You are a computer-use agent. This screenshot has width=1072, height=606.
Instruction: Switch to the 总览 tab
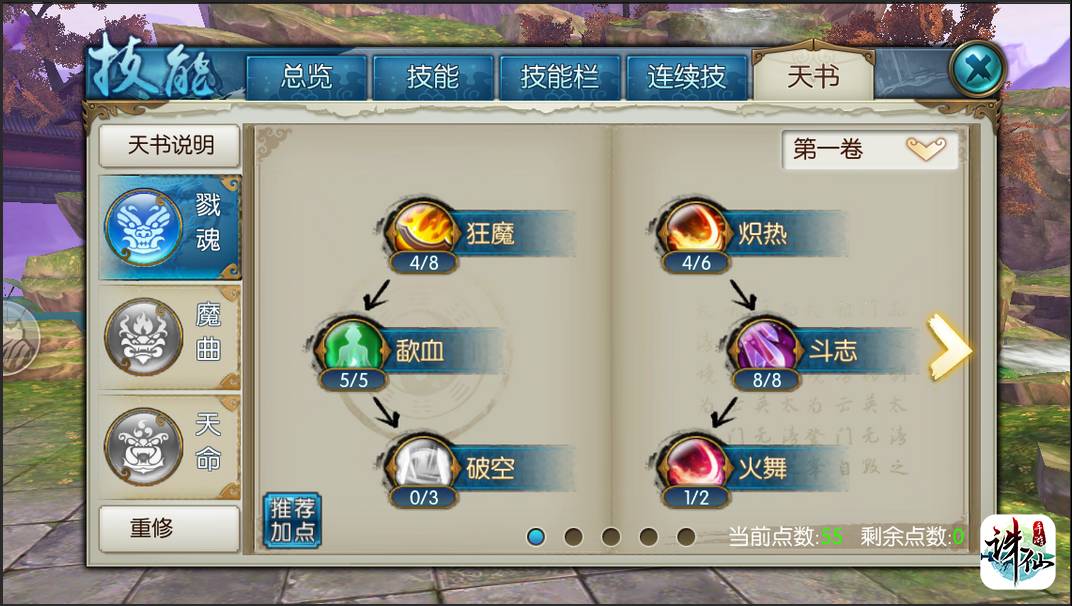tap(306, 77)
